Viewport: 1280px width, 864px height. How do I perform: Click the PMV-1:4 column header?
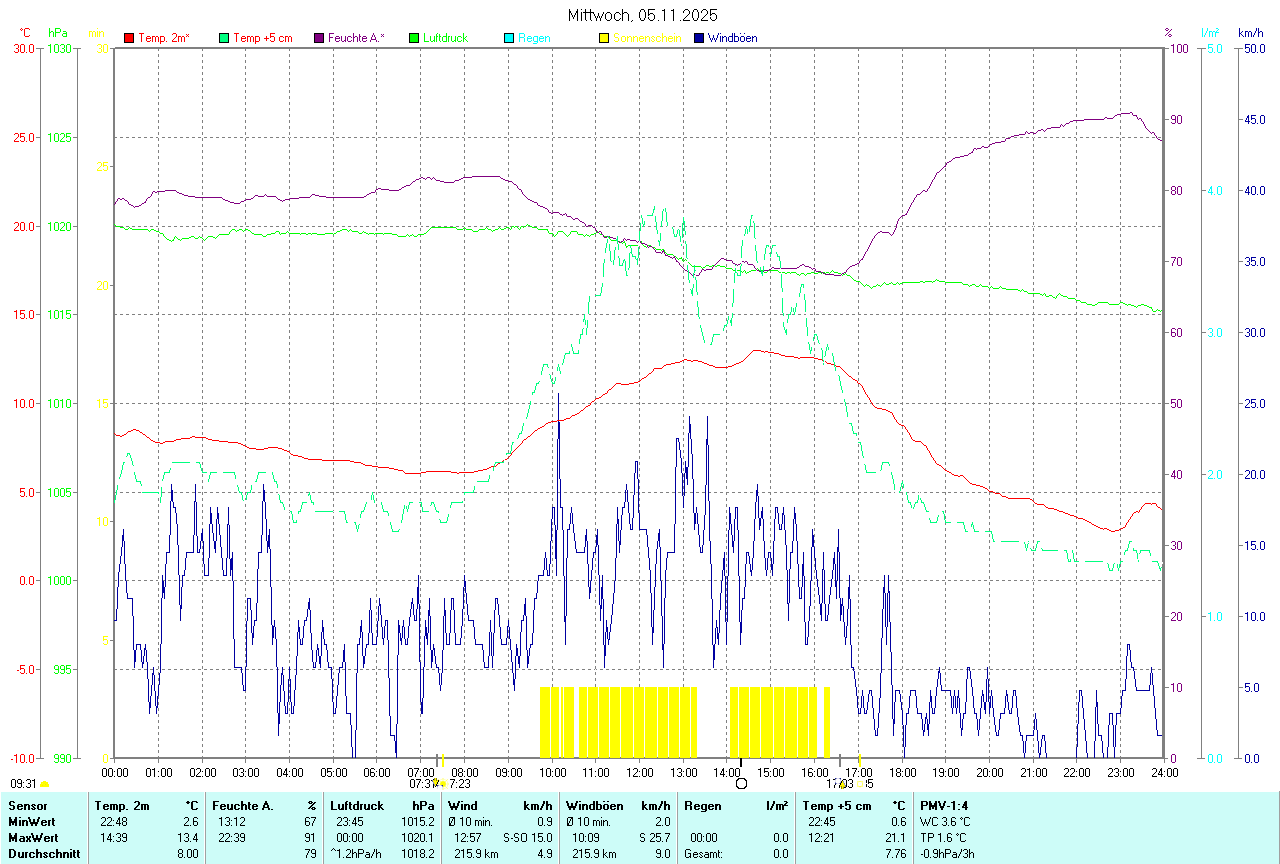tap(944, 805)
